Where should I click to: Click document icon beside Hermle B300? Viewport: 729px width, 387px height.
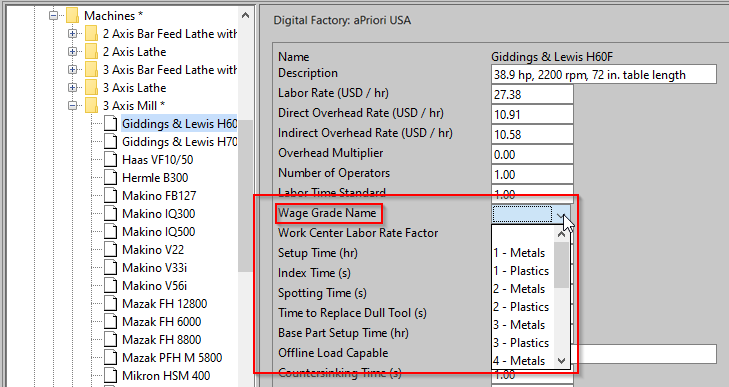(x=110, y=178)
